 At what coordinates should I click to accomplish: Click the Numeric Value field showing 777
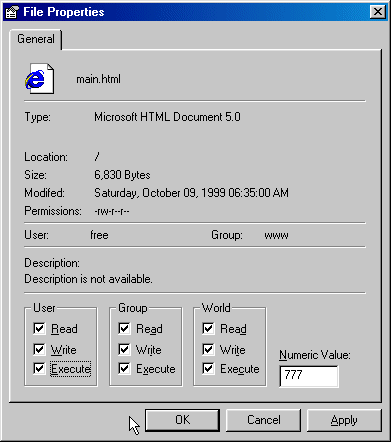309,376
